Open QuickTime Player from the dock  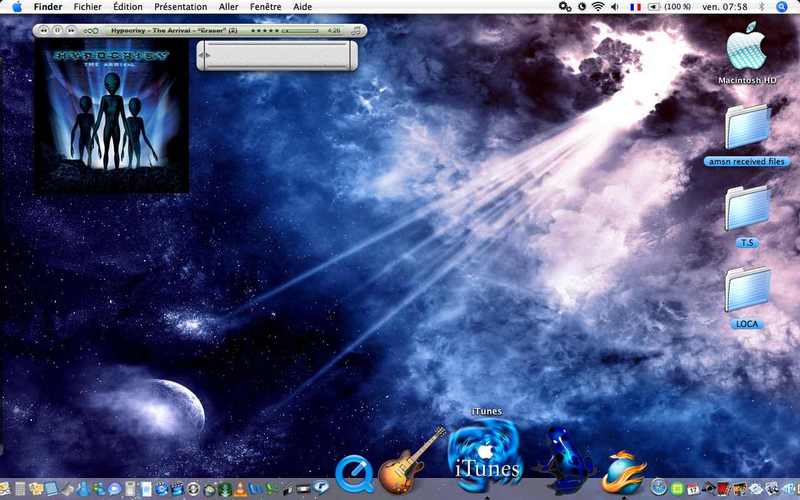click(354, 474)
